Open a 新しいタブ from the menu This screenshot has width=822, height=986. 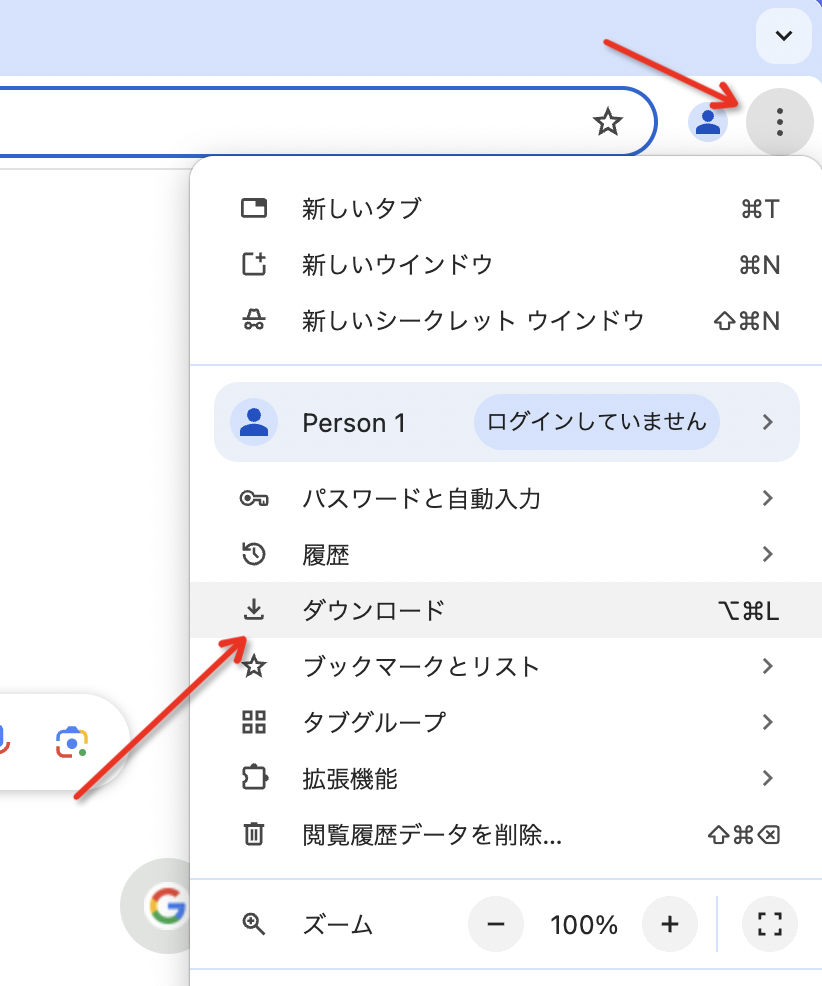pos(360,208)
